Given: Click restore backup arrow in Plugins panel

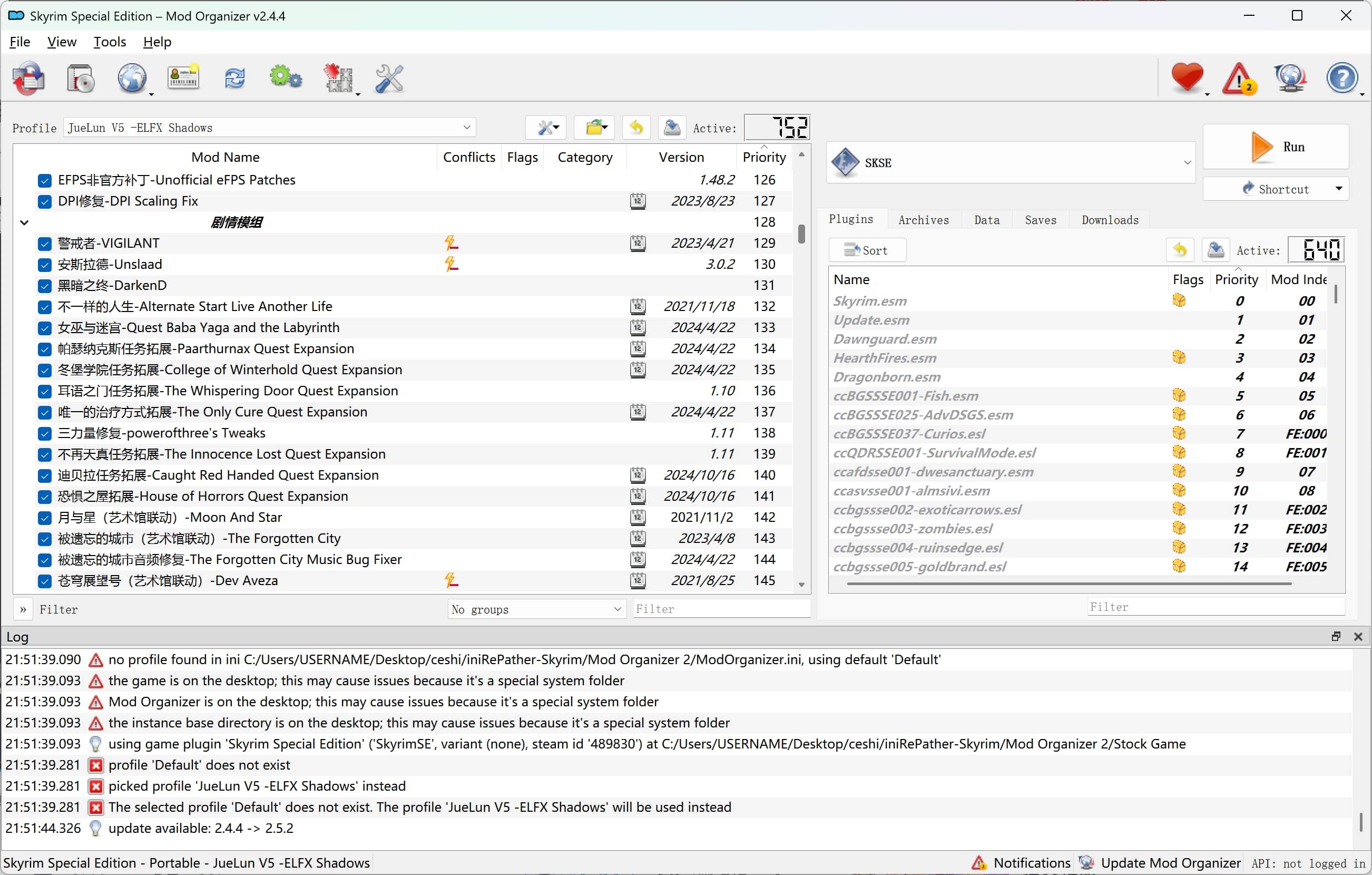Looking at the screenshot, I should pyautogui.click(x=1180, y=250).
